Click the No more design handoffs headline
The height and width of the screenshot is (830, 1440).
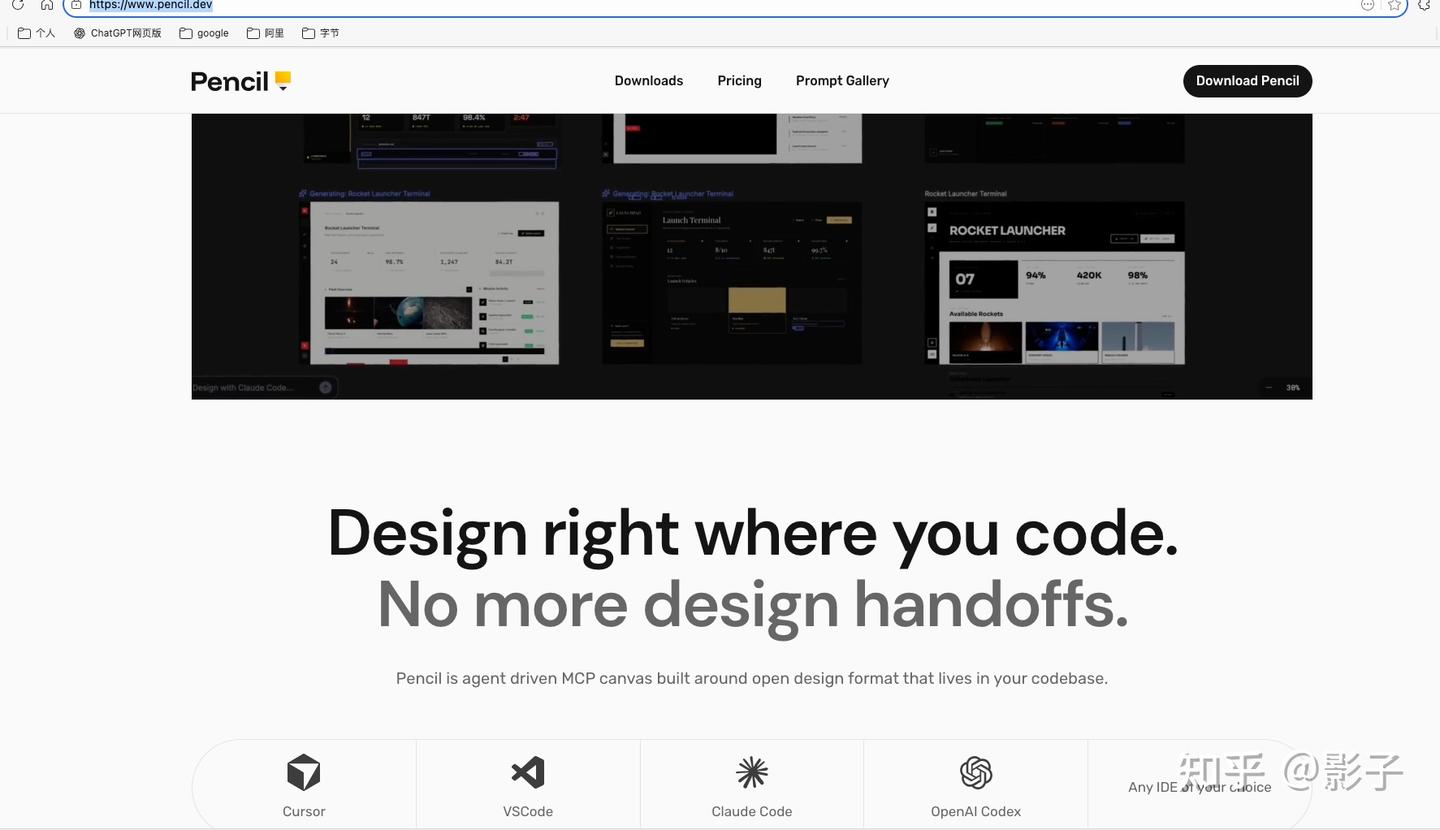click(x=753, y=605)
